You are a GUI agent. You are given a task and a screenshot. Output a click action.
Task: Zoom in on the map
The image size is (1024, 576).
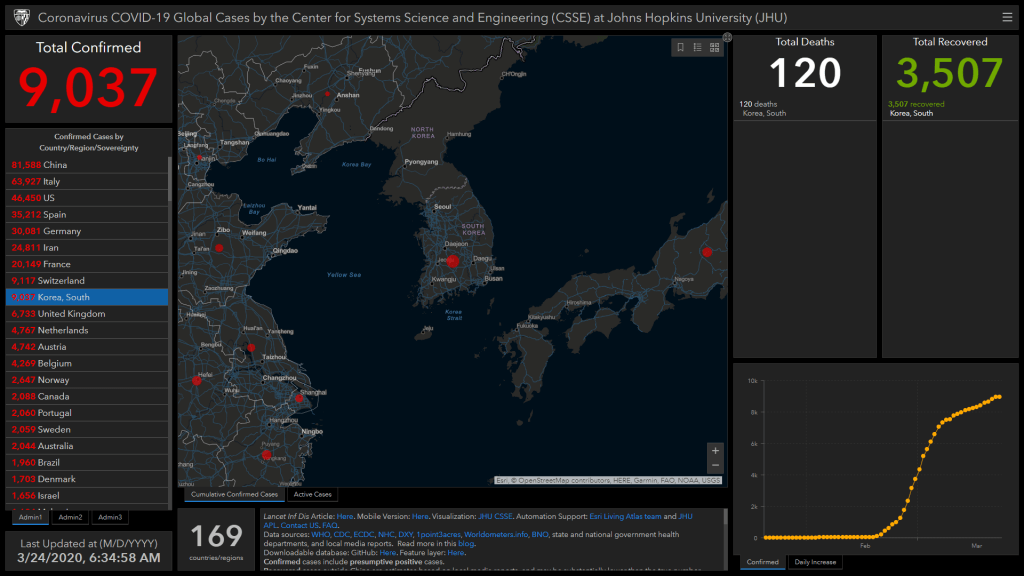coord(715,451)
